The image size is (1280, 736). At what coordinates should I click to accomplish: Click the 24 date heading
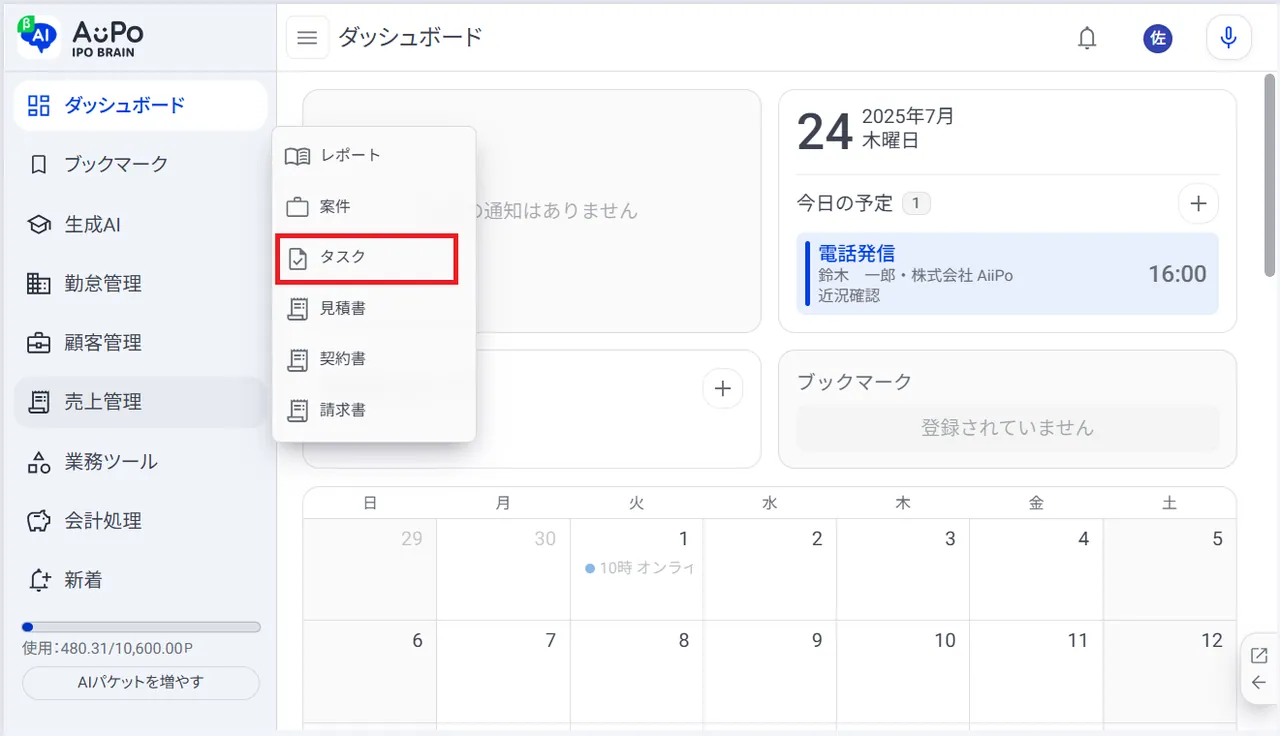coord(825,130)
